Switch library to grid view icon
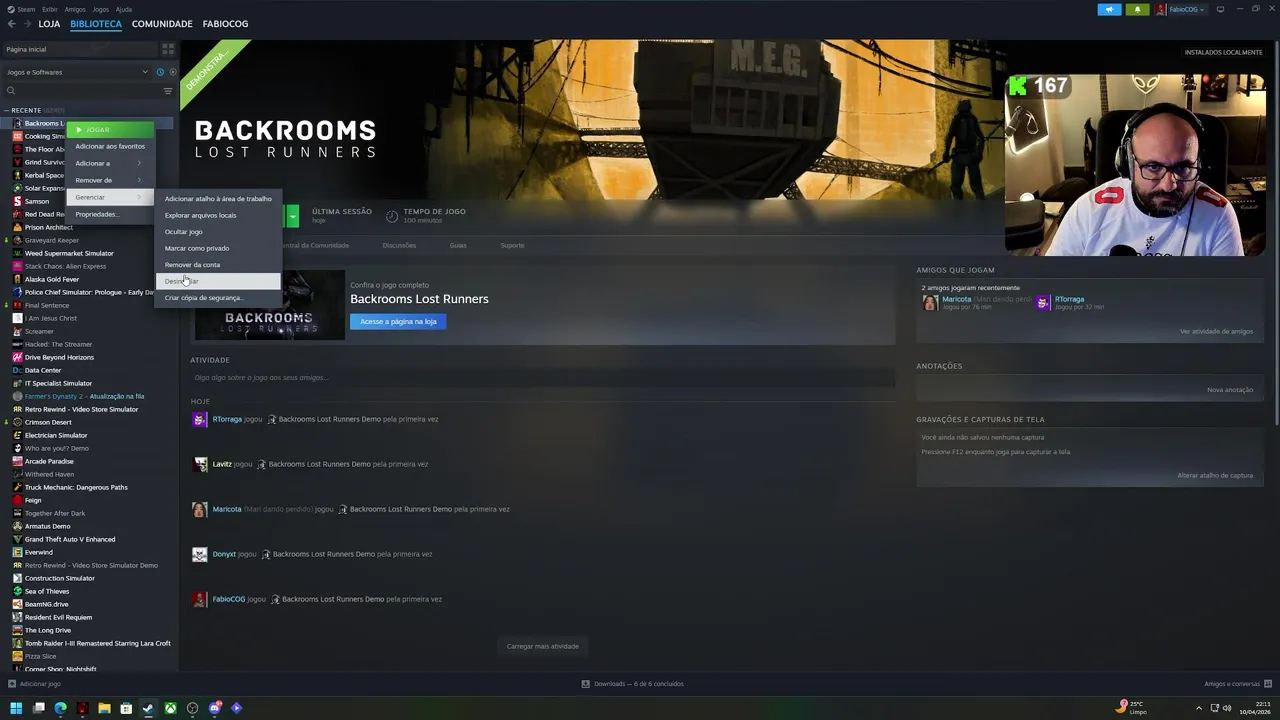1280x720 pixels. [x=168, y=49]
